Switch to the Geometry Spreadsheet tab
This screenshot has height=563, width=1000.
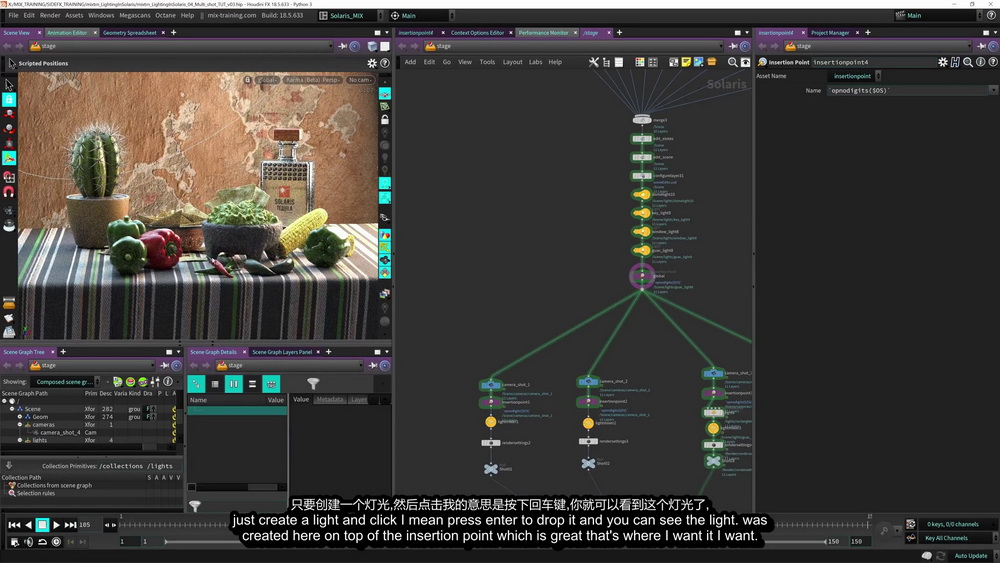coord(129,33)
